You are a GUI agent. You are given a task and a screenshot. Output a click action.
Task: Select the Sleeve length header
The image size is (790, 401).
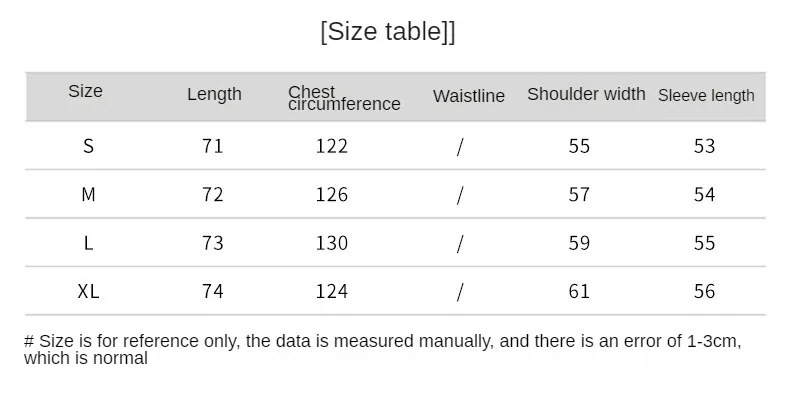[x=706, y=96]
